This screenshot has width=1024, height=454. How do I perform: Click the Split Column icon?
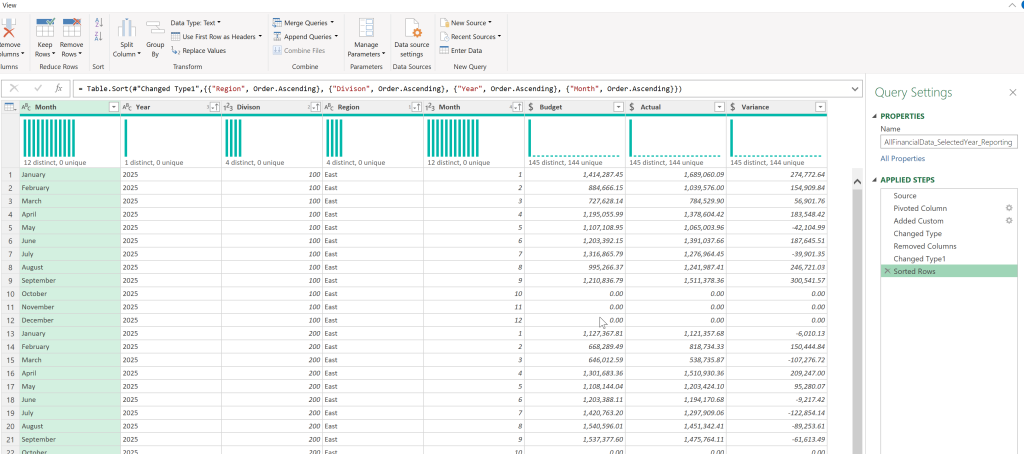click(127, 28)
